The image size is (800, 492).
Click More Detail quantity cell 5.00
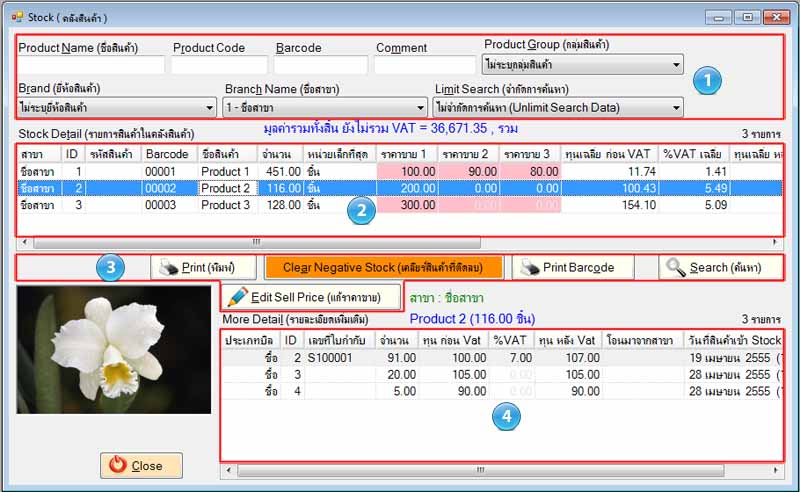[x=405, y=391]
